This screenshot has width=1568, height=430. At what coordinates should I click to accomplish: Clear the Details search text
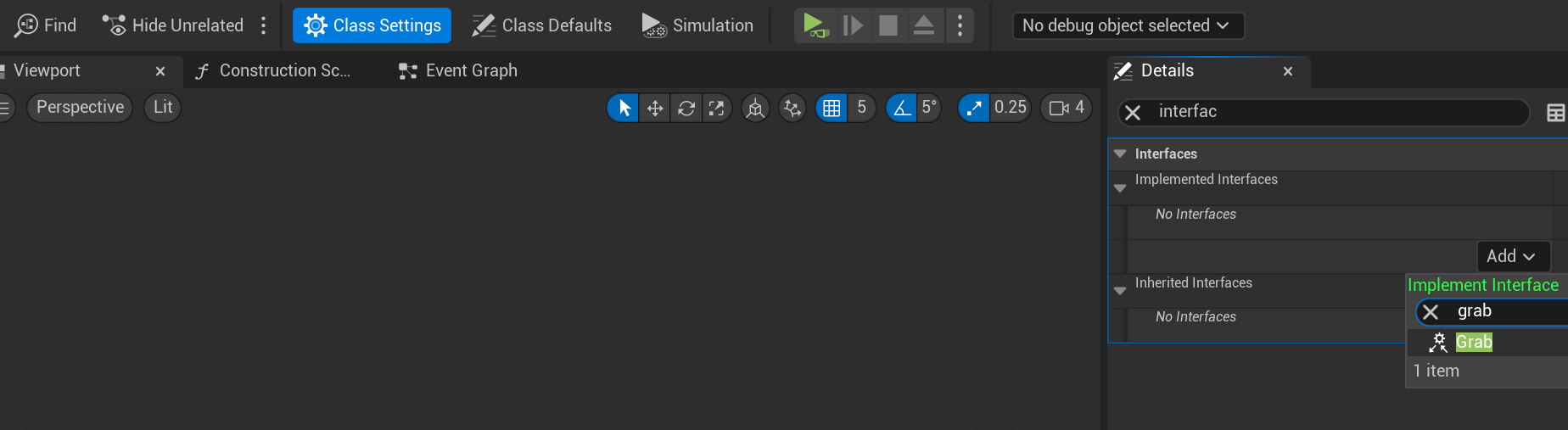pos(1133,112)
